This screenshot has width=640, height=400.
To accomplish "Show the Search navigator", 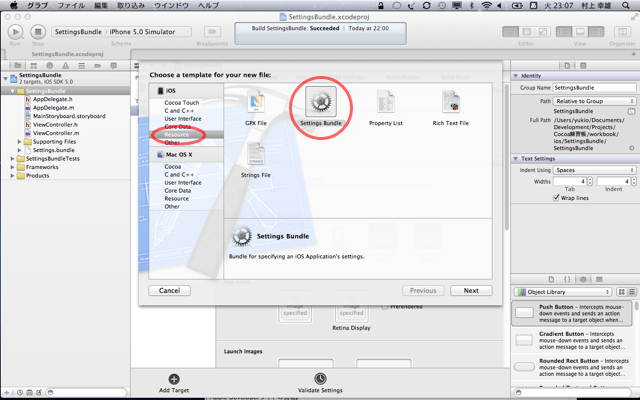I will (x=49, y=66).
